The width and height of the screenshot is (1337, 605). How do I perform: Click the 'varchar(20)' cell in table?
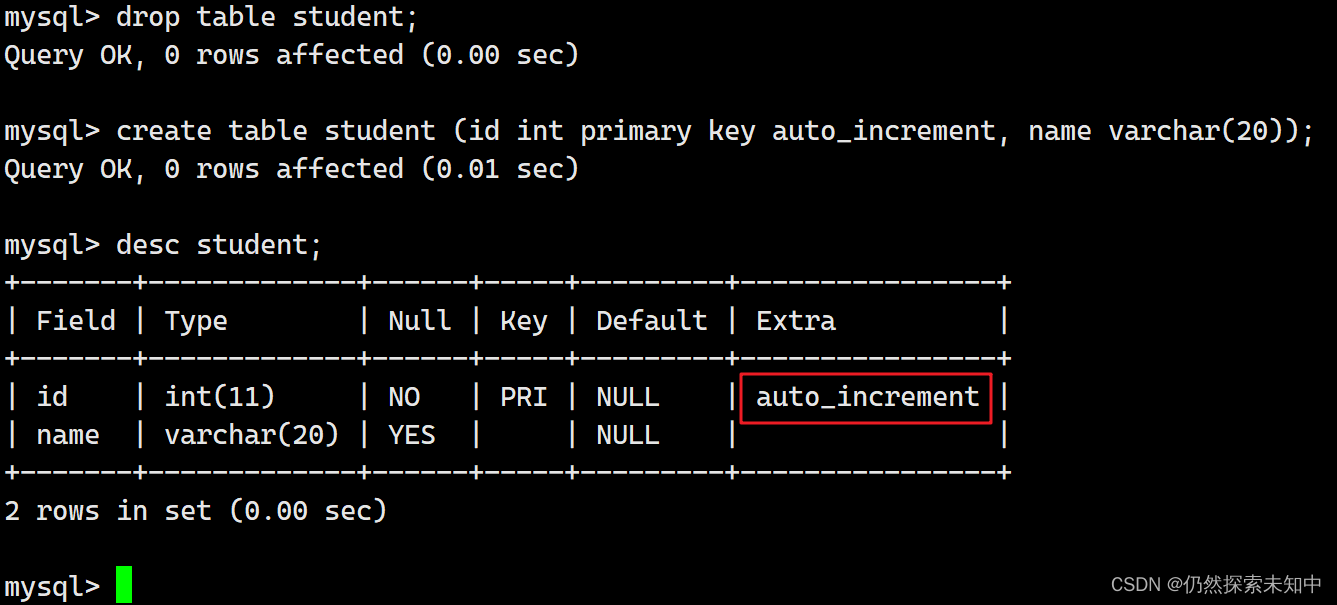[251, 435]
